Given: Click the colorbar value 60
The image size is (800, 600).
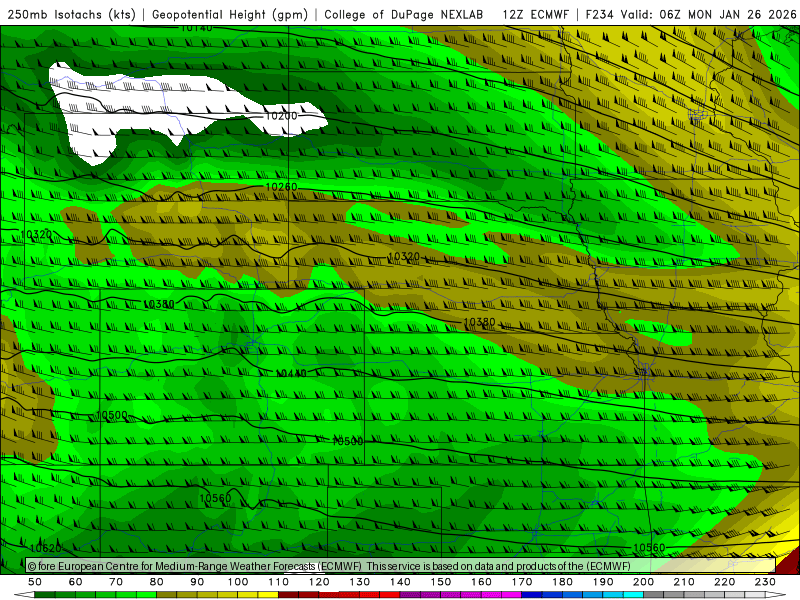Looking at the screenshot, I should pos(76,582).
